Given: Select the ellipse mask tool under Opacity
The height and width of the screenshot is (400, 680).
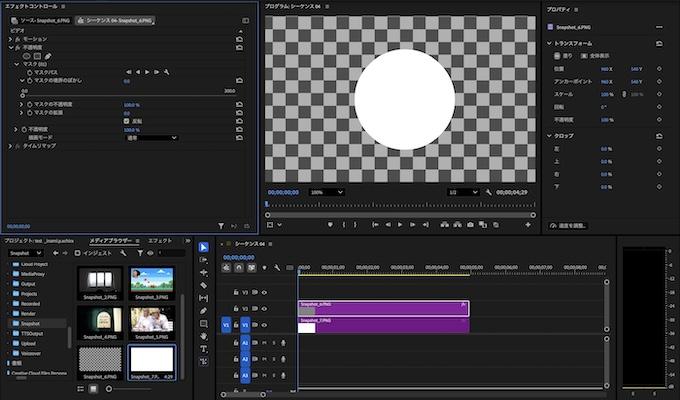Looking at the screenshot, I should coord(28,55).
